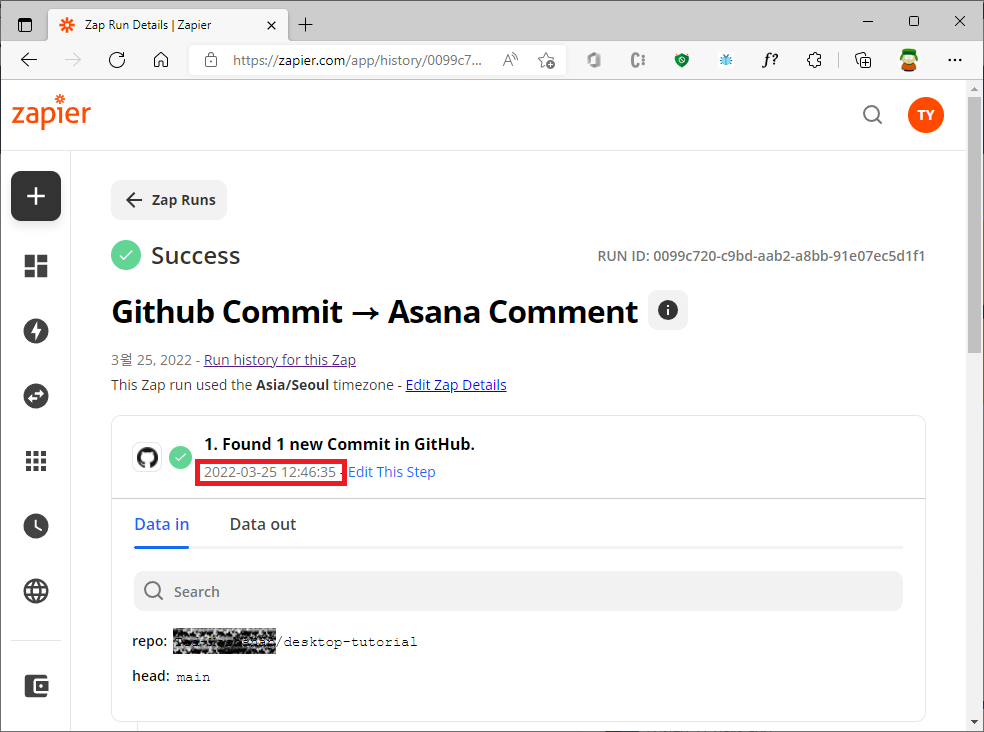Click the vertical page scrollbar thumb
Screen dimensions: 984x732
click(x=974, y=226)
